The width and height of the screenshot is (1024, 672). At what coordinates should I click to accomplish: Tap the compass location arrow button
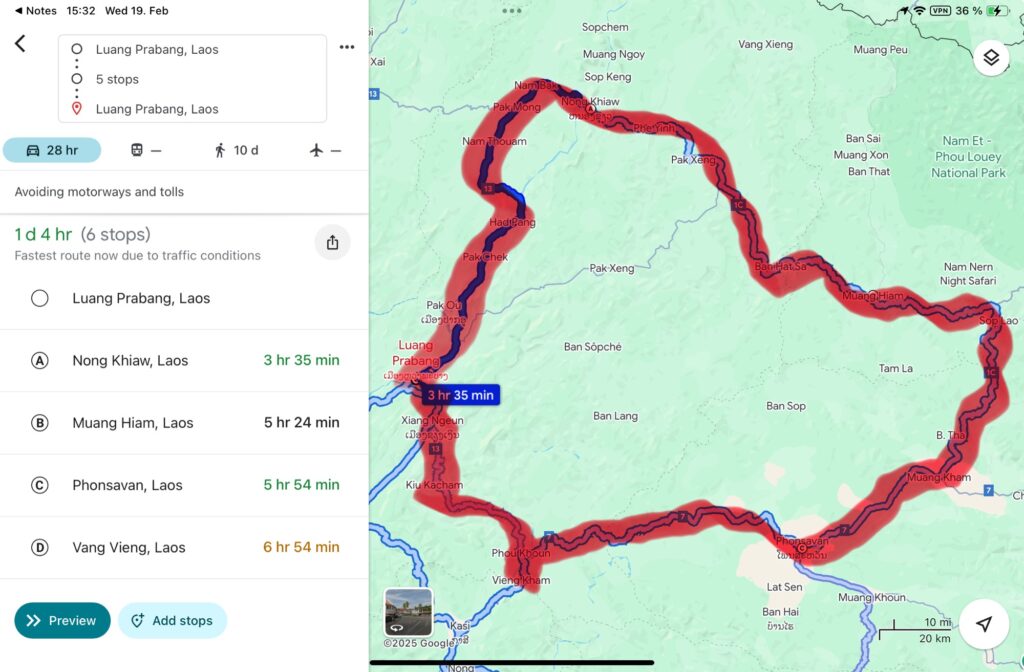pyautogui.click(x=984, y=624)
